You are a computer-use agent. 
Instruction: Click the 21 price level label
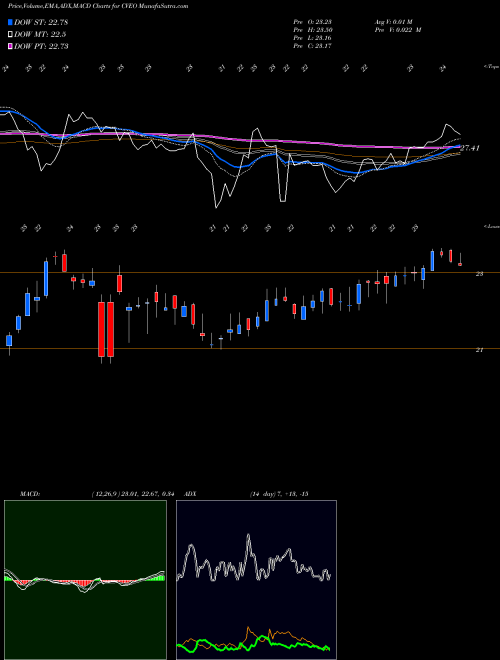pos(479,350)
